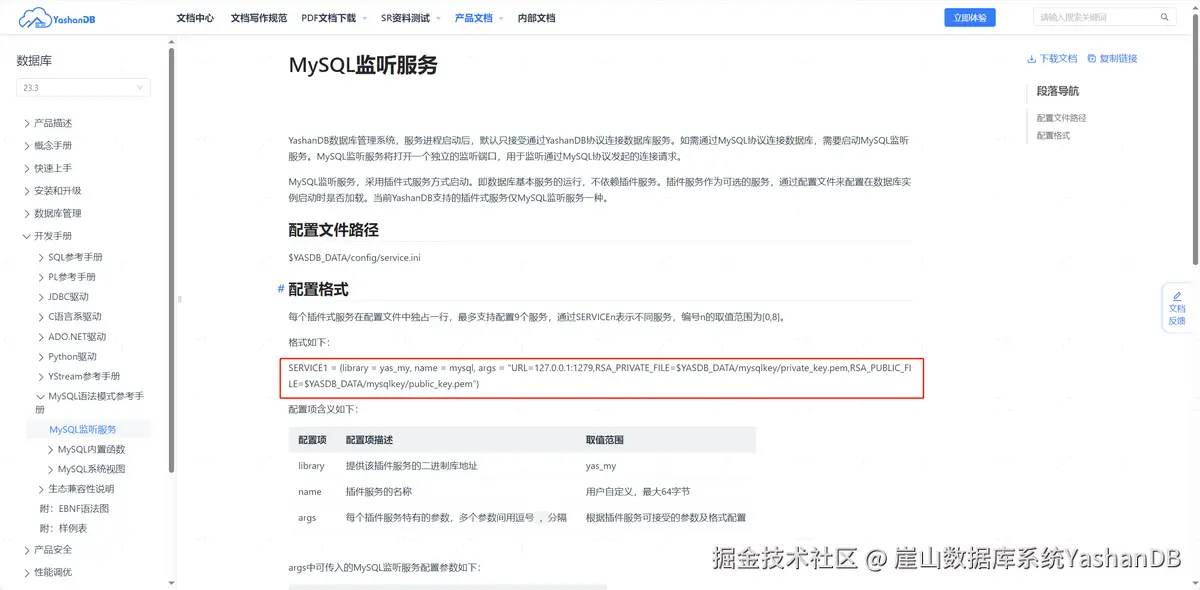The image size is (1200, 590).
Task: Jump to 配置文件路径 in section navigation
Action: coord(1061,118)
